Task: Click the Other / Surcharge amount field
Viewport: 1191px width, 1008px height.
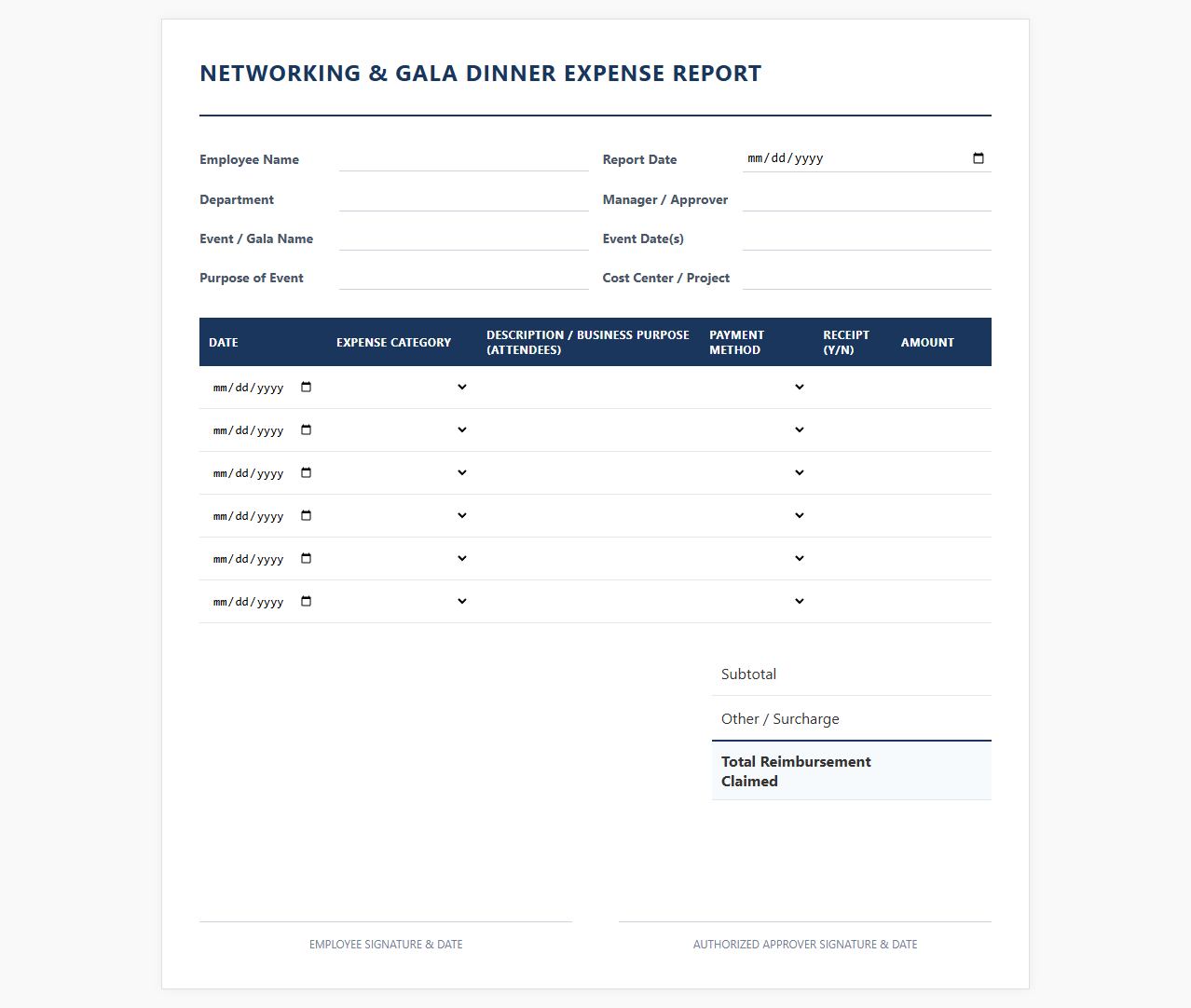Action: tap(938, 718)
